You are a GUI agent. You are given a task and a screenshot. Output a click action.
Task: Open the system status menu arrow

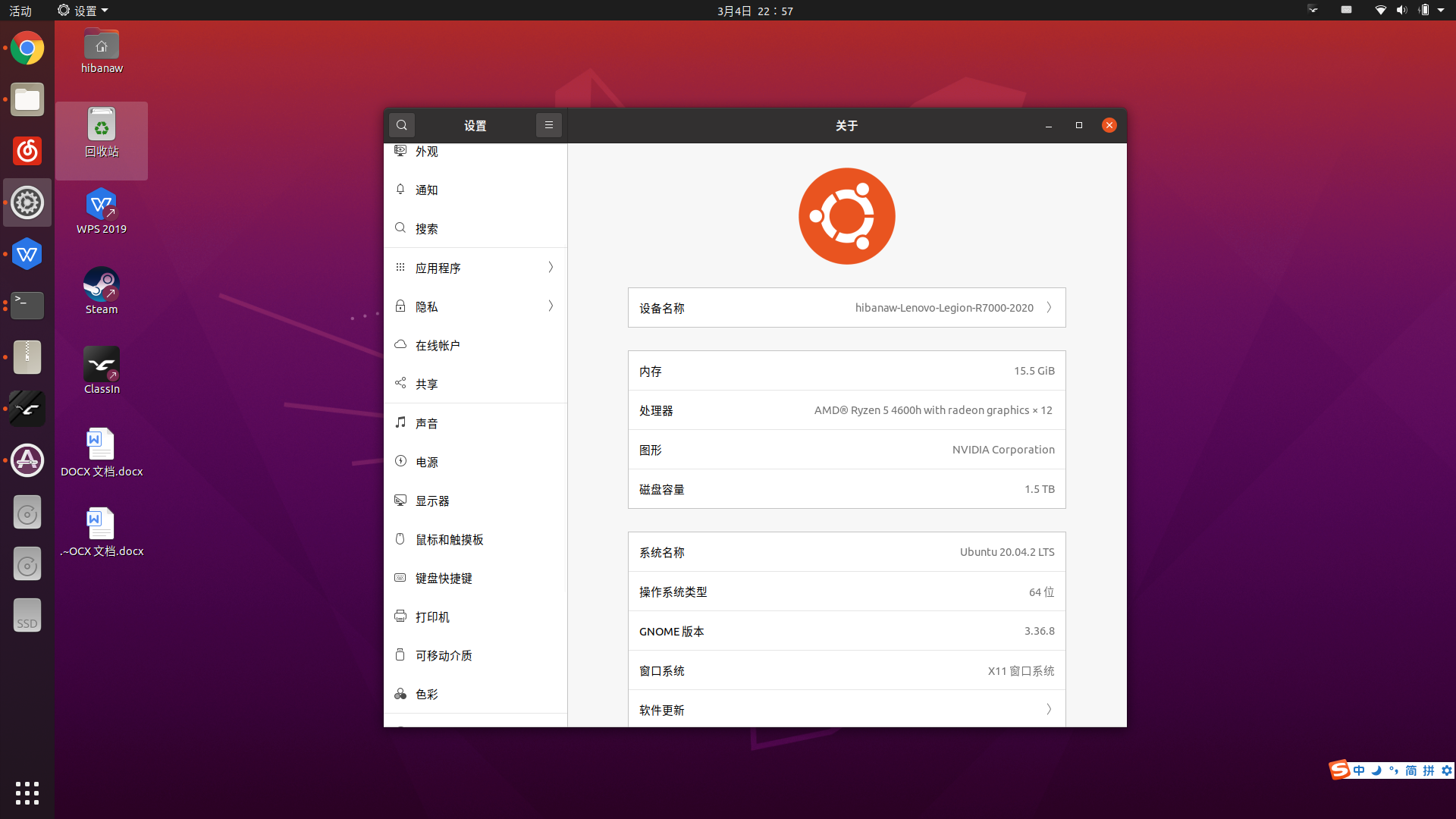(x=1441, y=11)
